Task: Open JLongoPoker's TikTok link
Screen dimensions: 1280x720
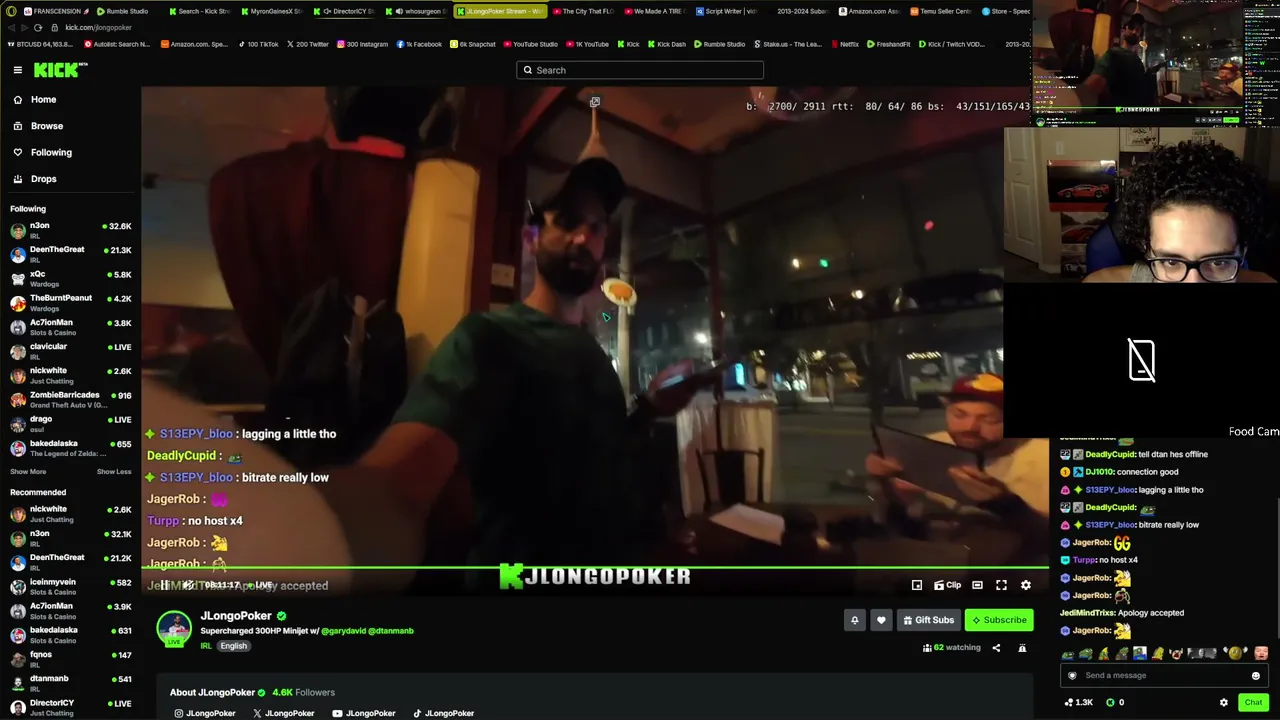Action: point(444,713)
